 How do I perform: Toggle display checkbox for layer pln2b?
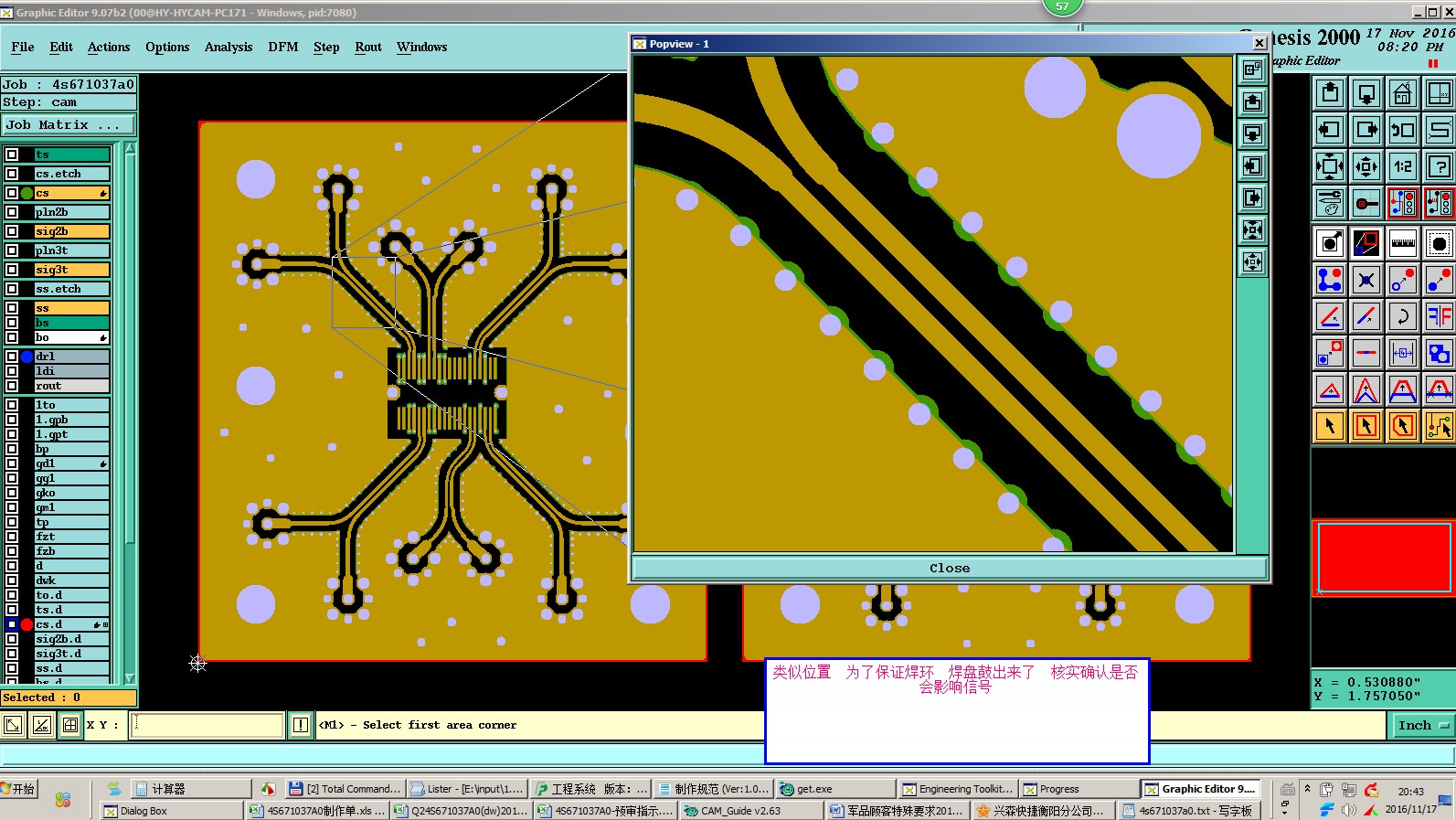point(12,212)
